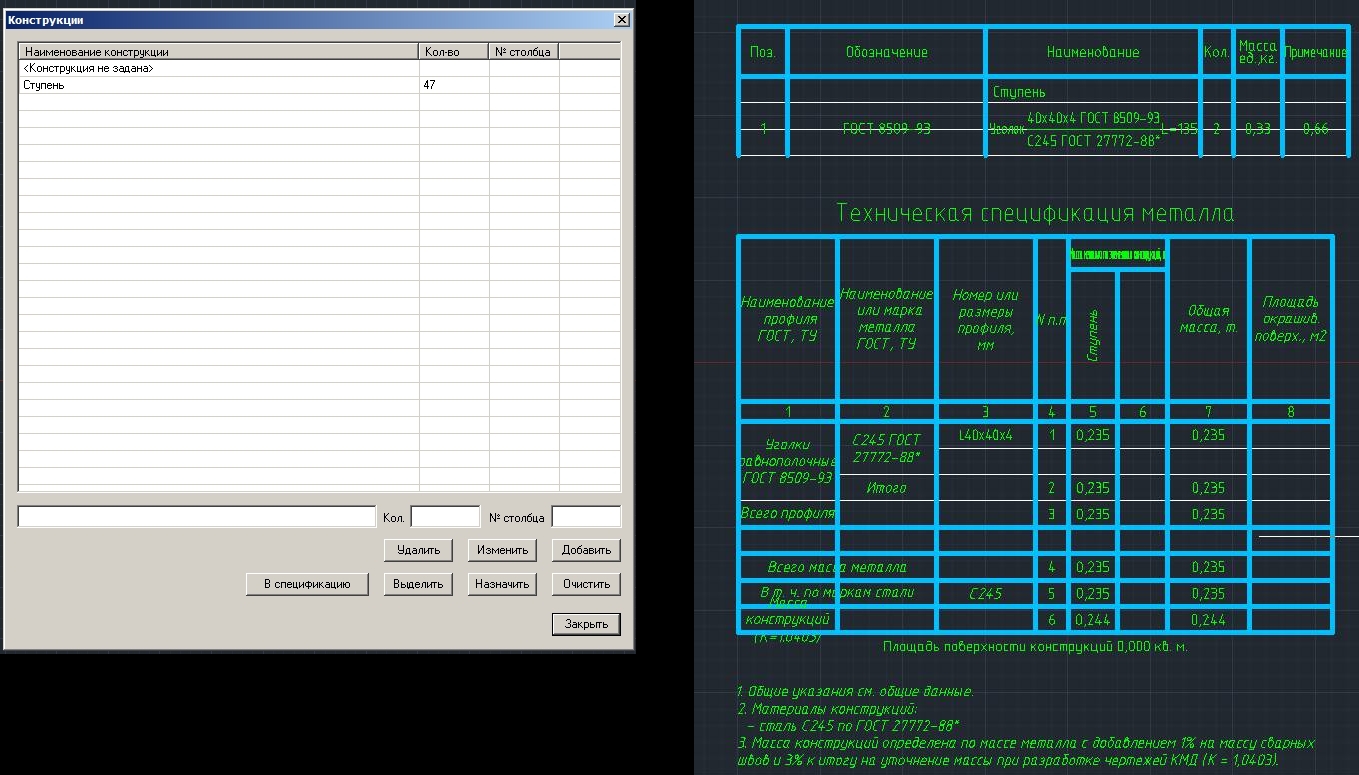Select Техническая спецификация металла title text
This screenshot has width=1359, height=775.
point(1035,214)
